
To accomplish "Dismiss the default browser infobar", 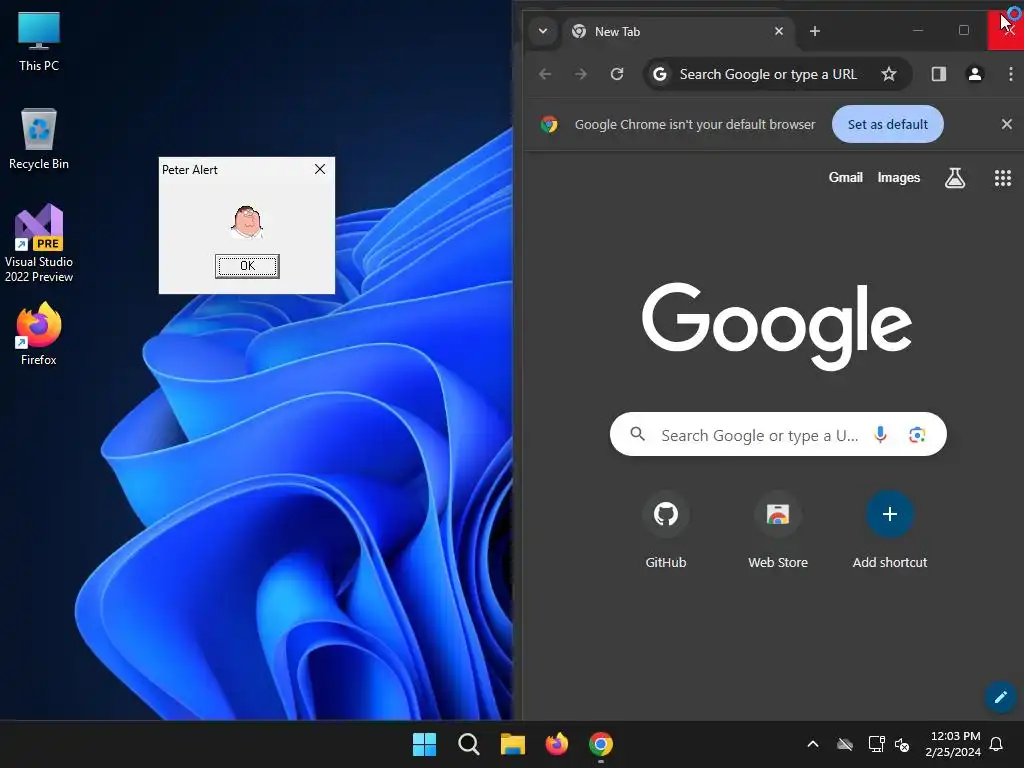I will 1006,124.
